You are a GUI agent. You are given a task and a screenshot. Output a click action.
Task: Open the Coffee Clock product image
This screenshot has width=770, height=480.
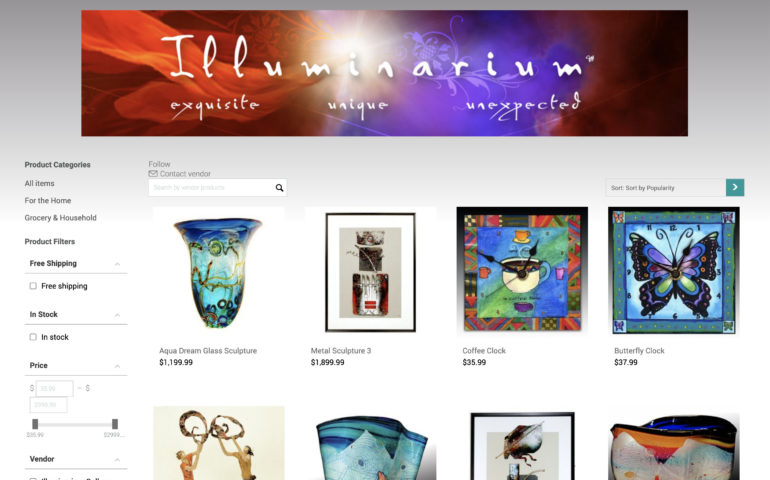point(522,272)
